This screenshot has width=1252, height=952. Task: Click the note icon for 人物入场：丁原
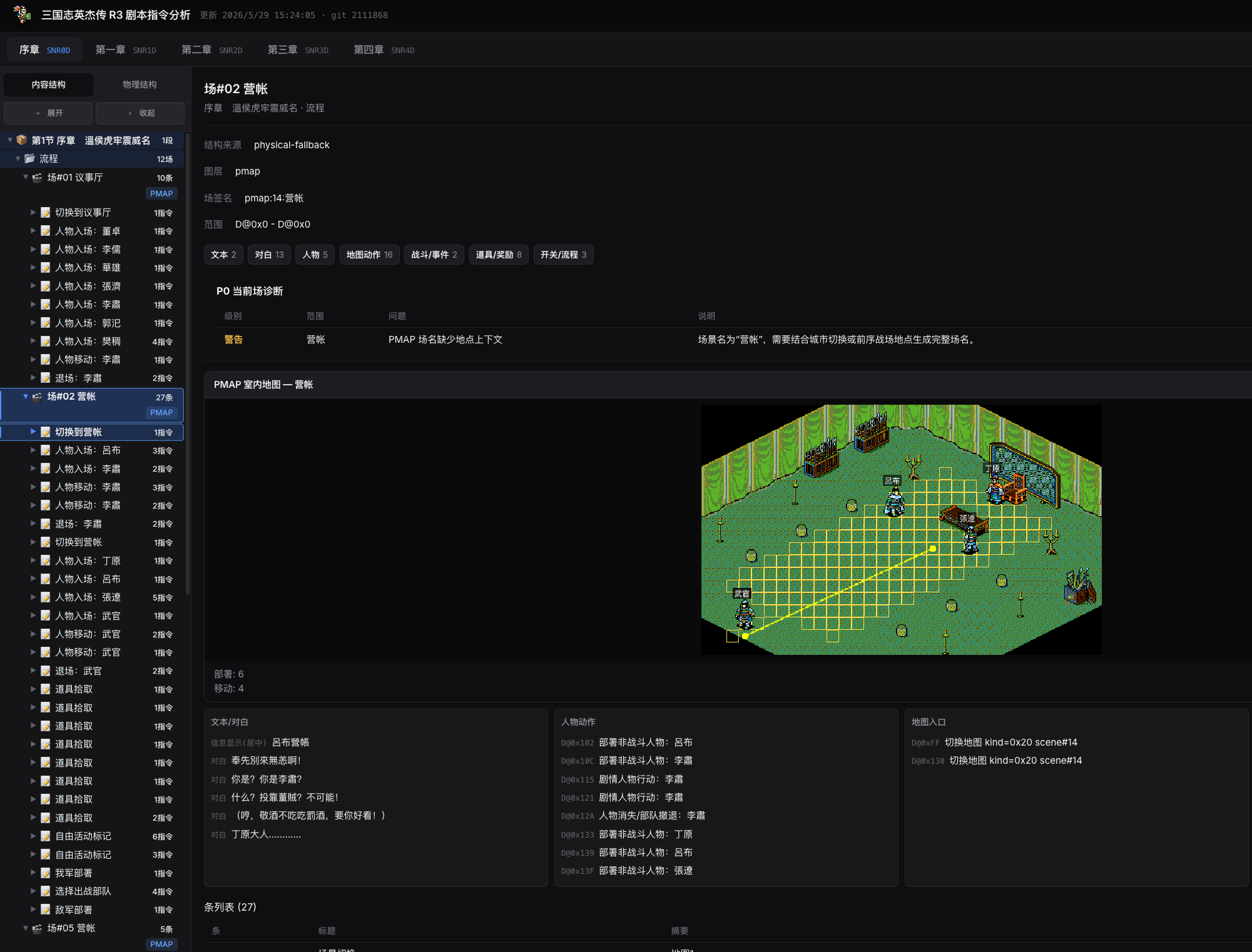(x=46, y=560)
